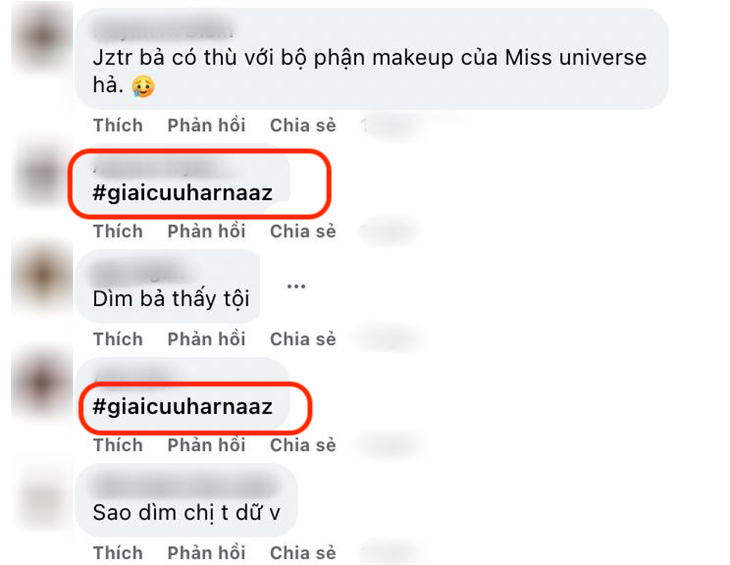The image size is (730, 565).
Task: Click Phản hồi under 'Sao dìm chị t dữ v'
Action: tap(206, 553)
